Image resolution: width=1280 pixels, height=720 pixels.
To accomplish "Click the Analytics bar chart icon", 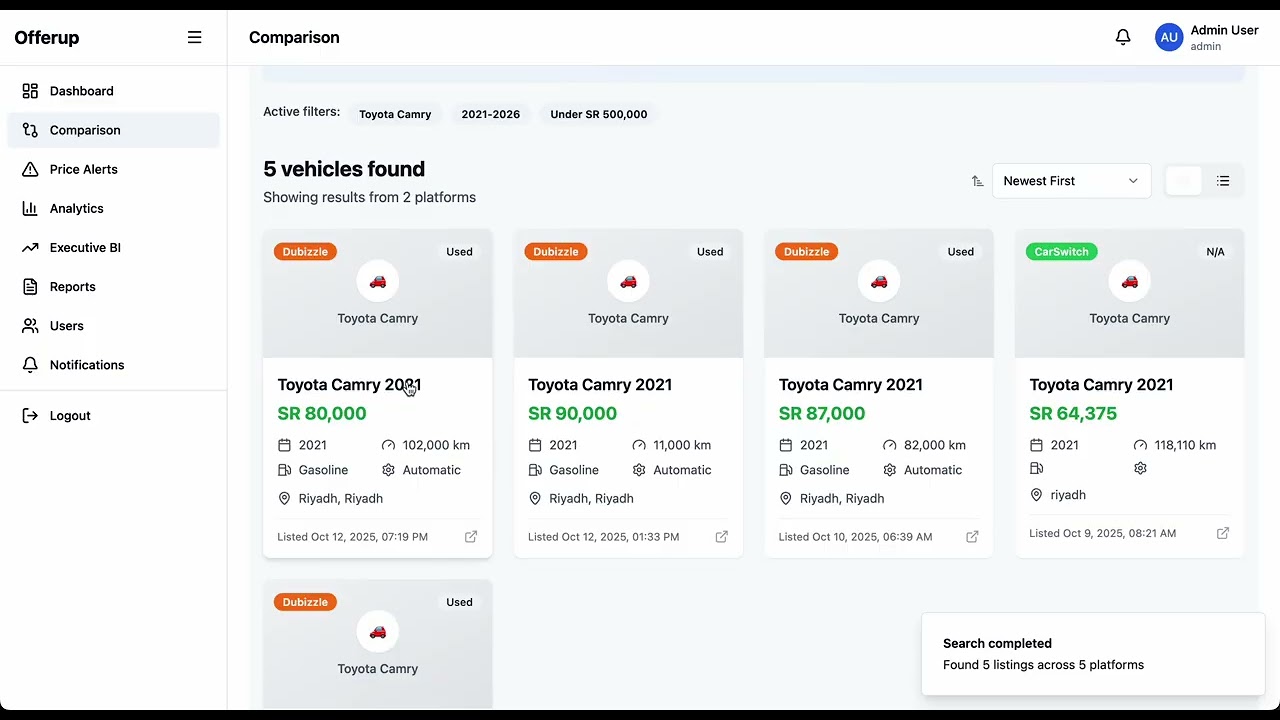I will pyautogui.click(x=30, y=208).
